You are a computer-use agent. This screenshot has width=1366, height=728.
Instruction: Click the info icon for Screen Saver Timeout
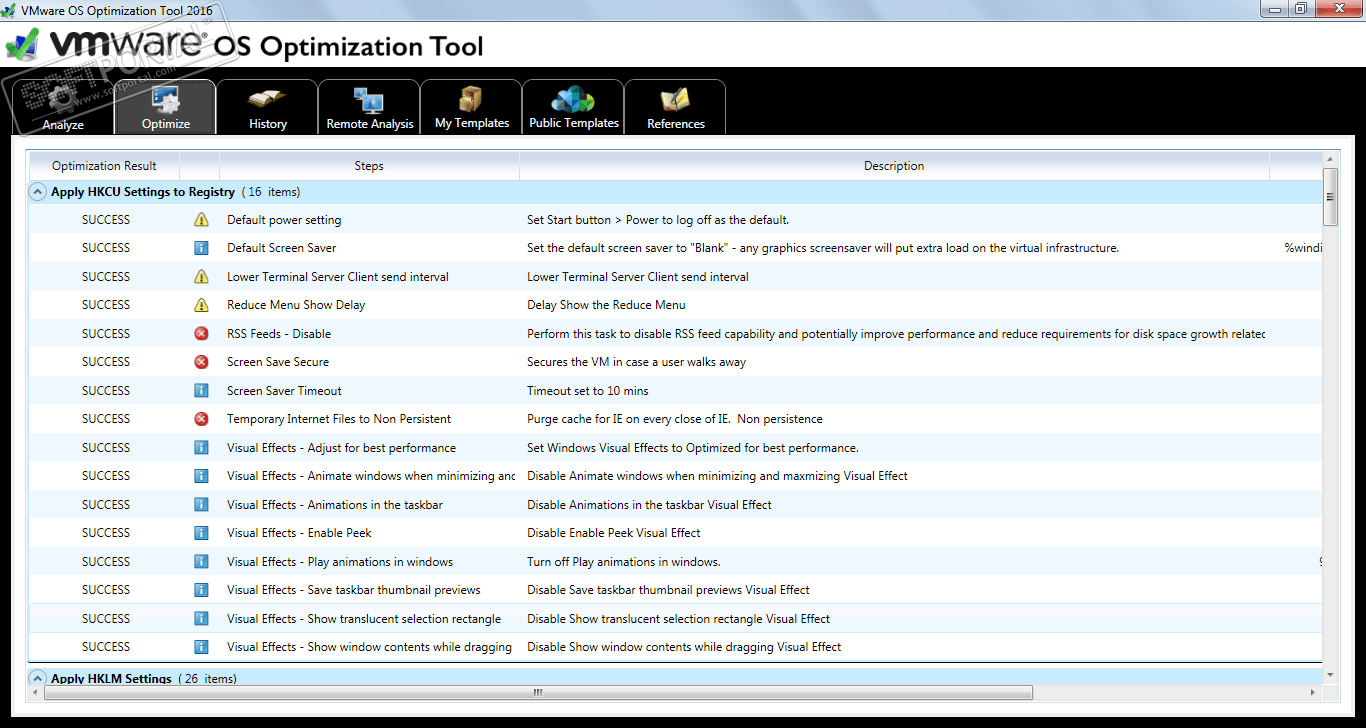(201, 391)
